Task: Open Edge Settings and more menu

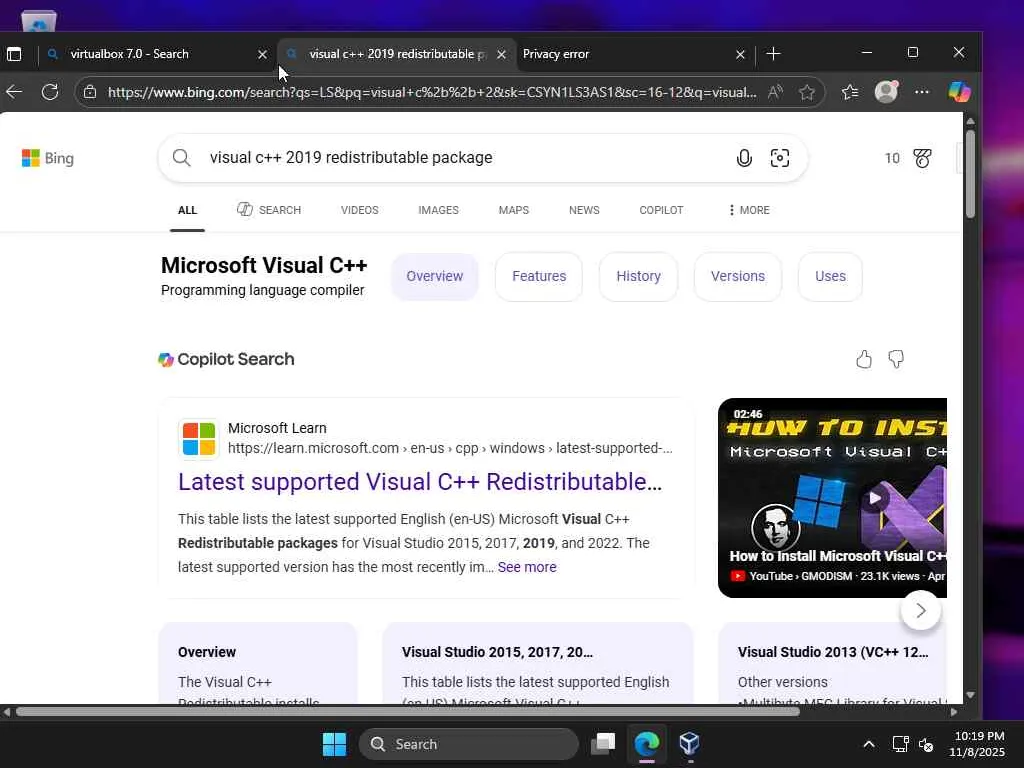Action: (921, 92)
